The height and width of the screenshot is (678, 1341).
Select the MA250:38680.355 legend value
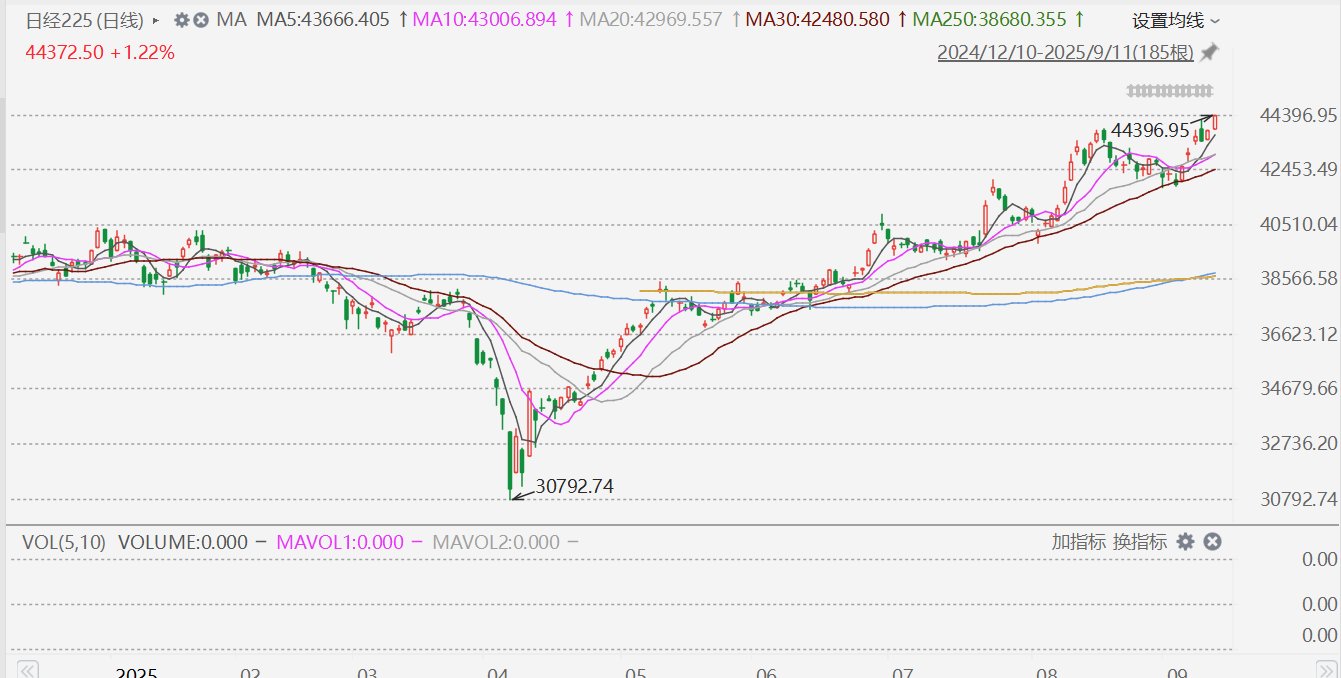(x=989, y=20)
